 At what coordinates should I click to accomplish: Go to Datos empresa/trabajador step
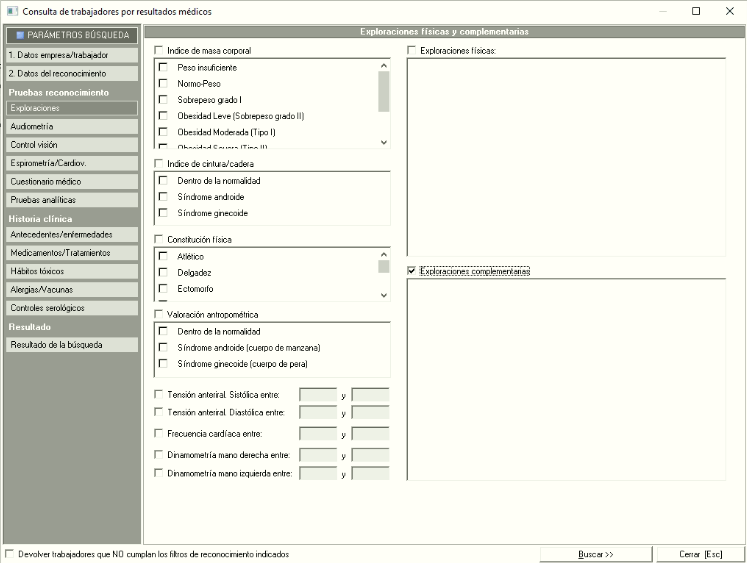click(70, 56)
